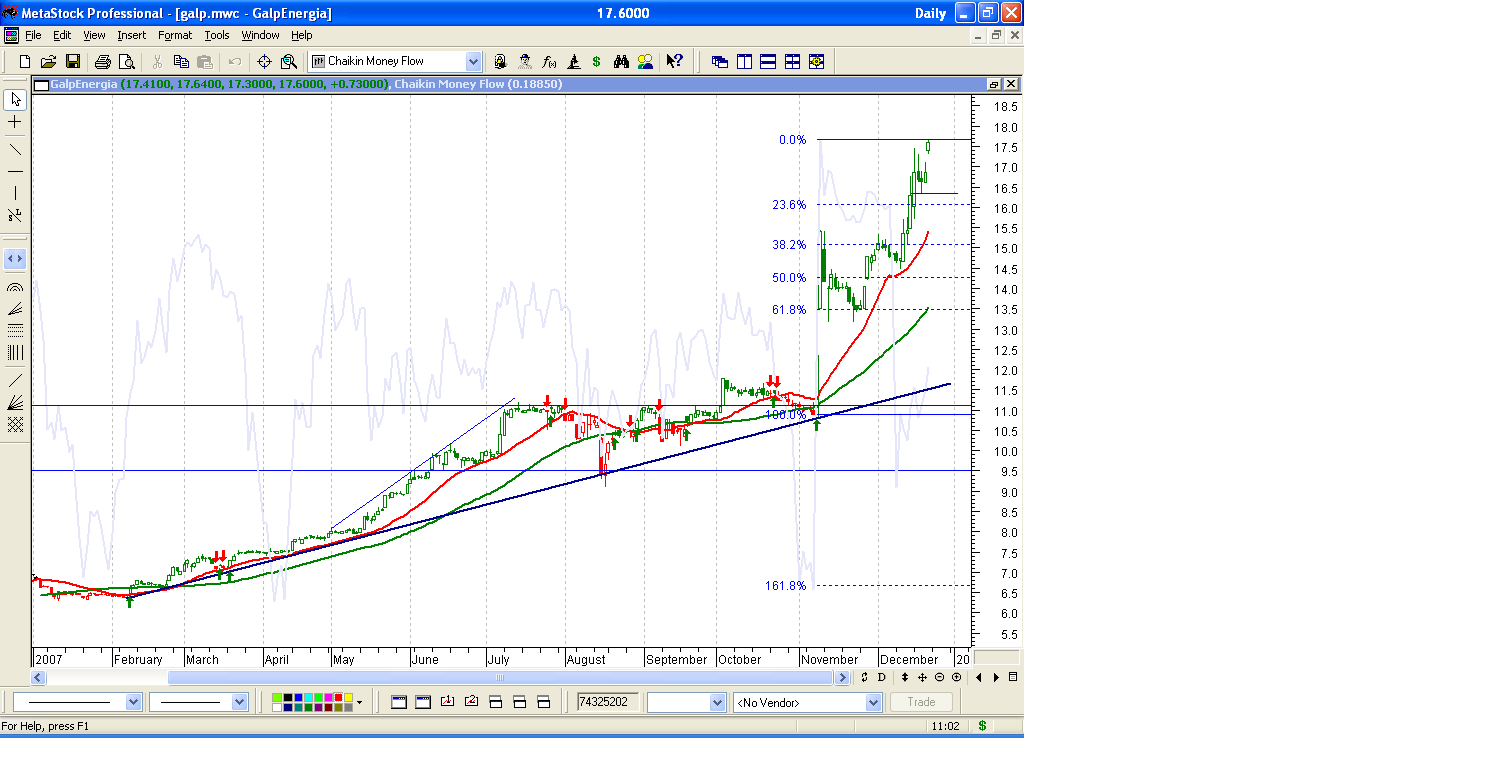Select the Fibonacci time zones tool
Image resolution: width=1498 pixels, height=768 pixels.
(15, 352)
